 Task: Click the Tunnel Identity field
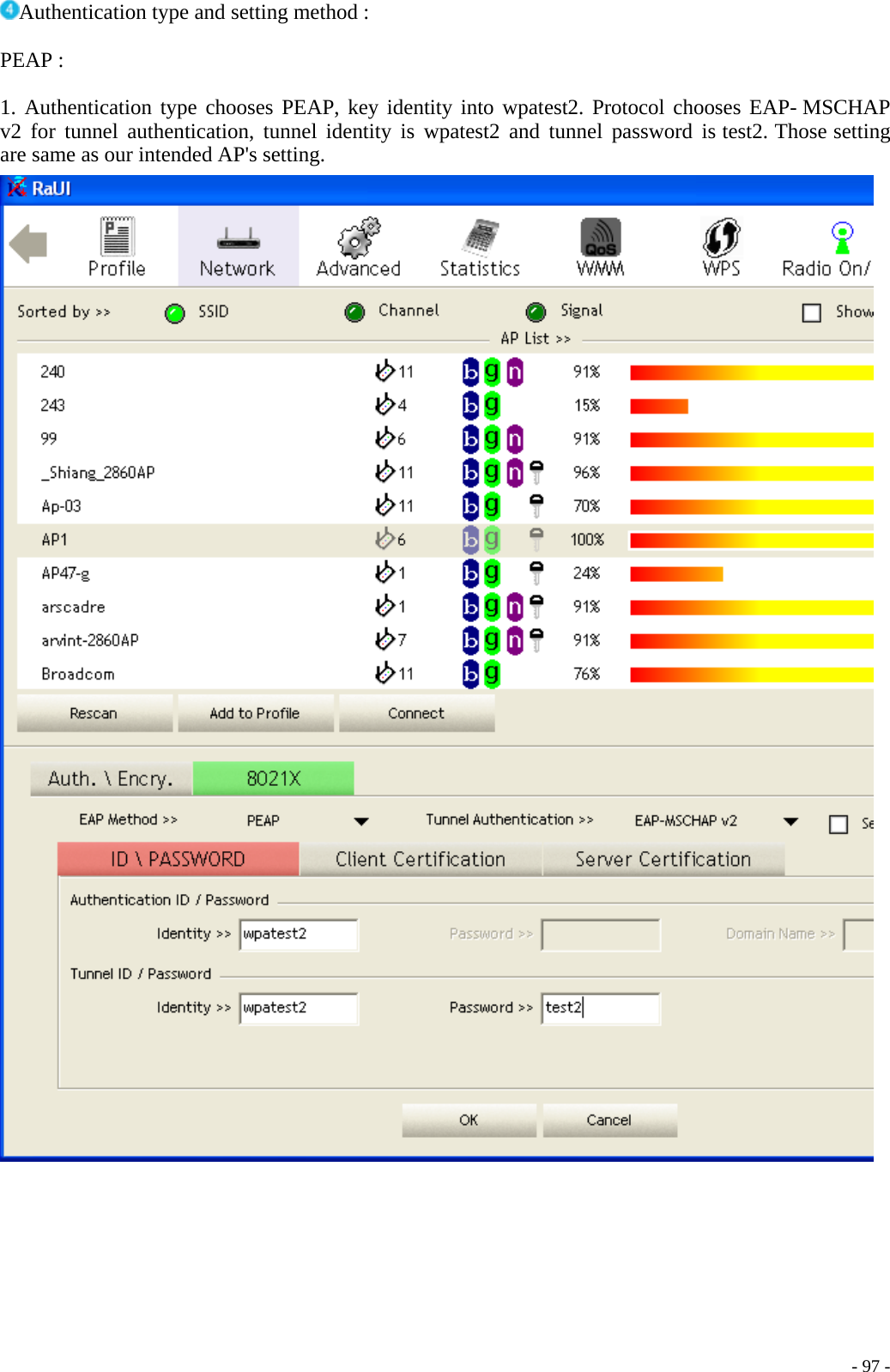point(299,1008)
